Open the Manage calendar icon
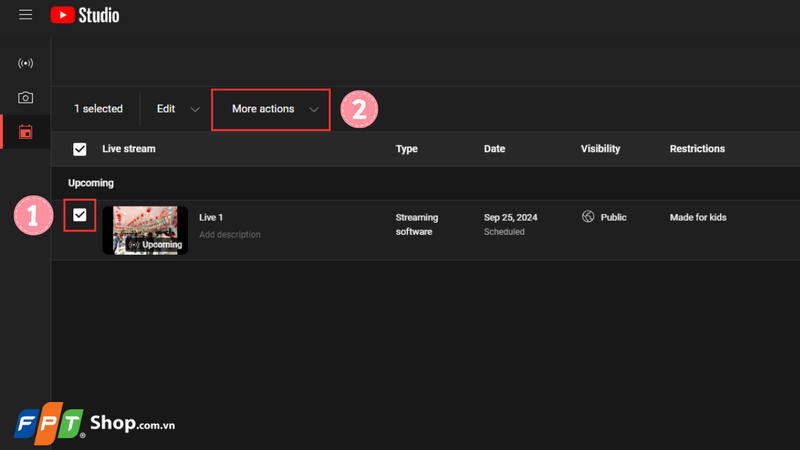 point(26,132)
